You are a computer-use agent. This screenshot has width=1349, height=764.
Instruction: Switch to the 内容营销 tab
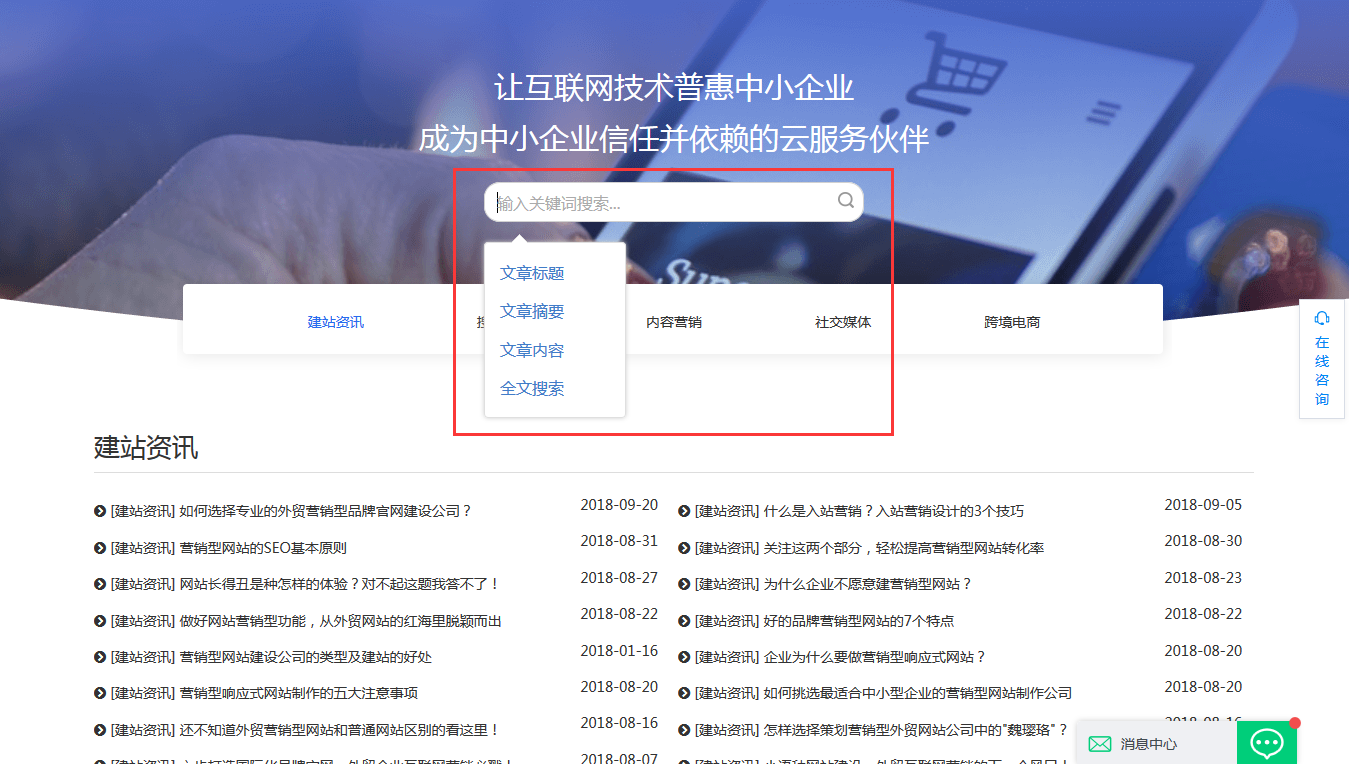tap(674, 321)
